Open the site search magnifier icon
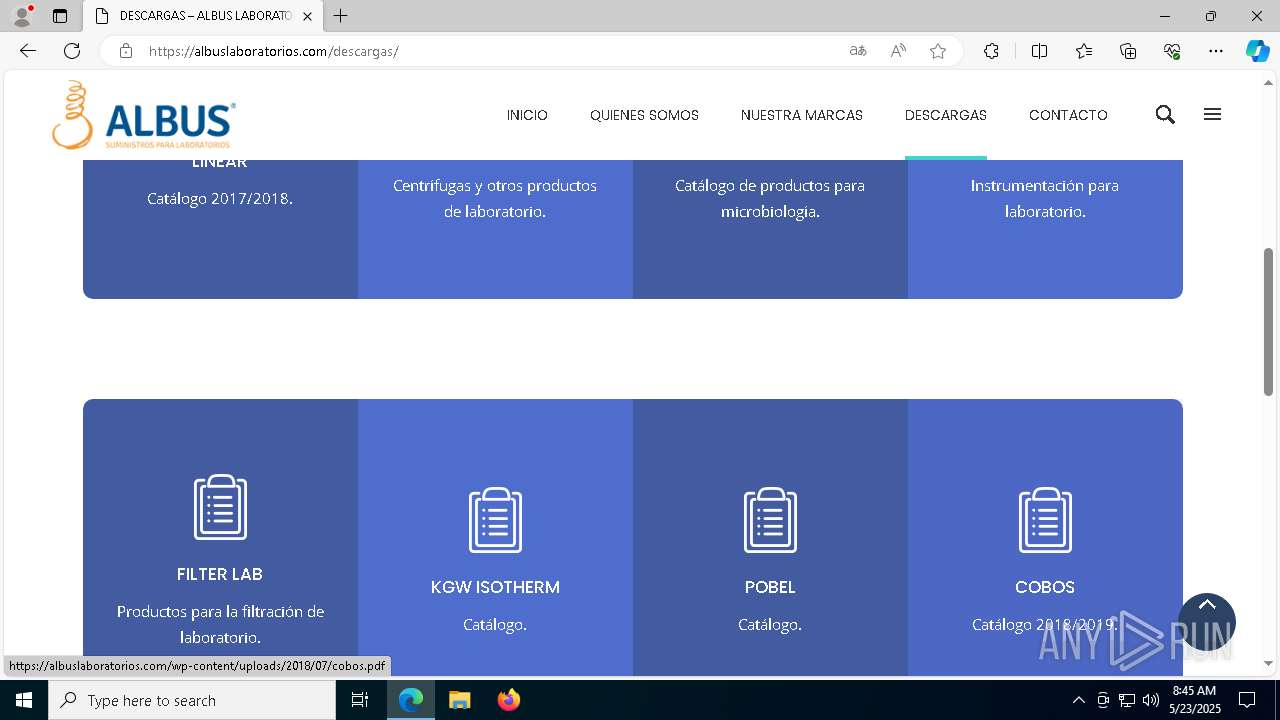The width and height of the screenshot is (1280, 720). (1165, 115)
